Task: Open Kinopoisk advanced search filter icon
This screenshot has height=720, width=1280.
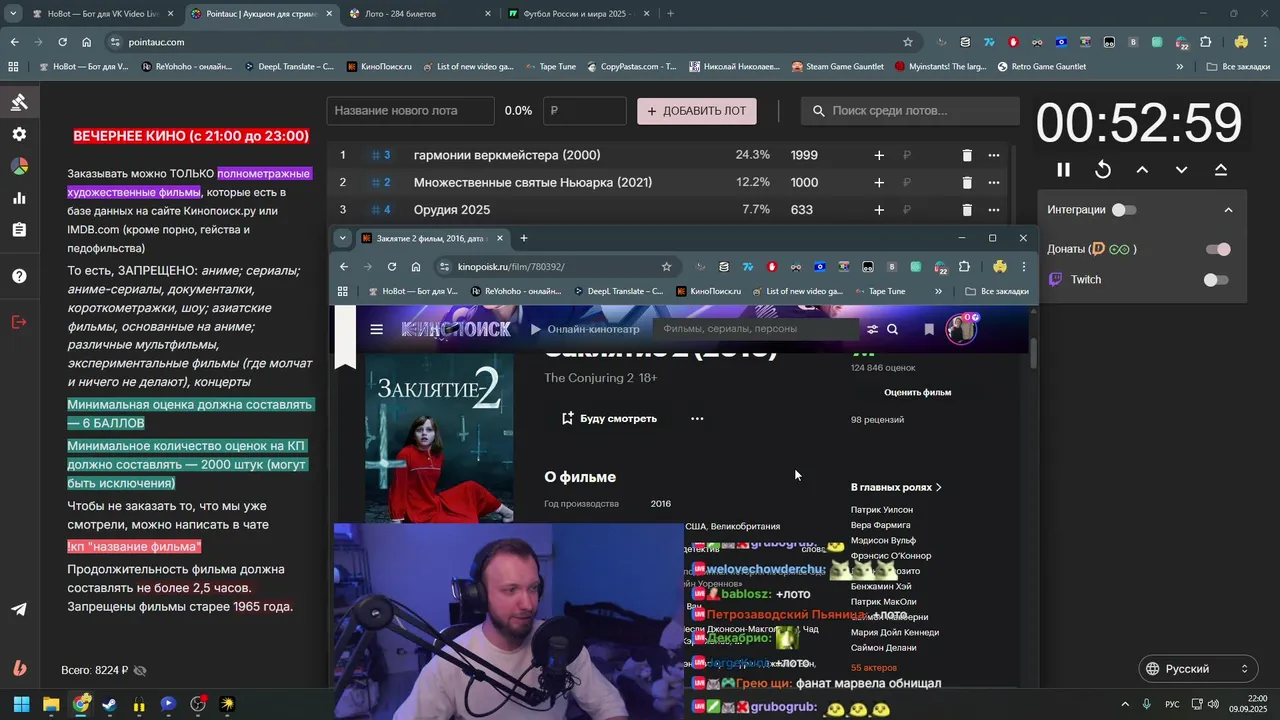Action: (x=872, y=329)
